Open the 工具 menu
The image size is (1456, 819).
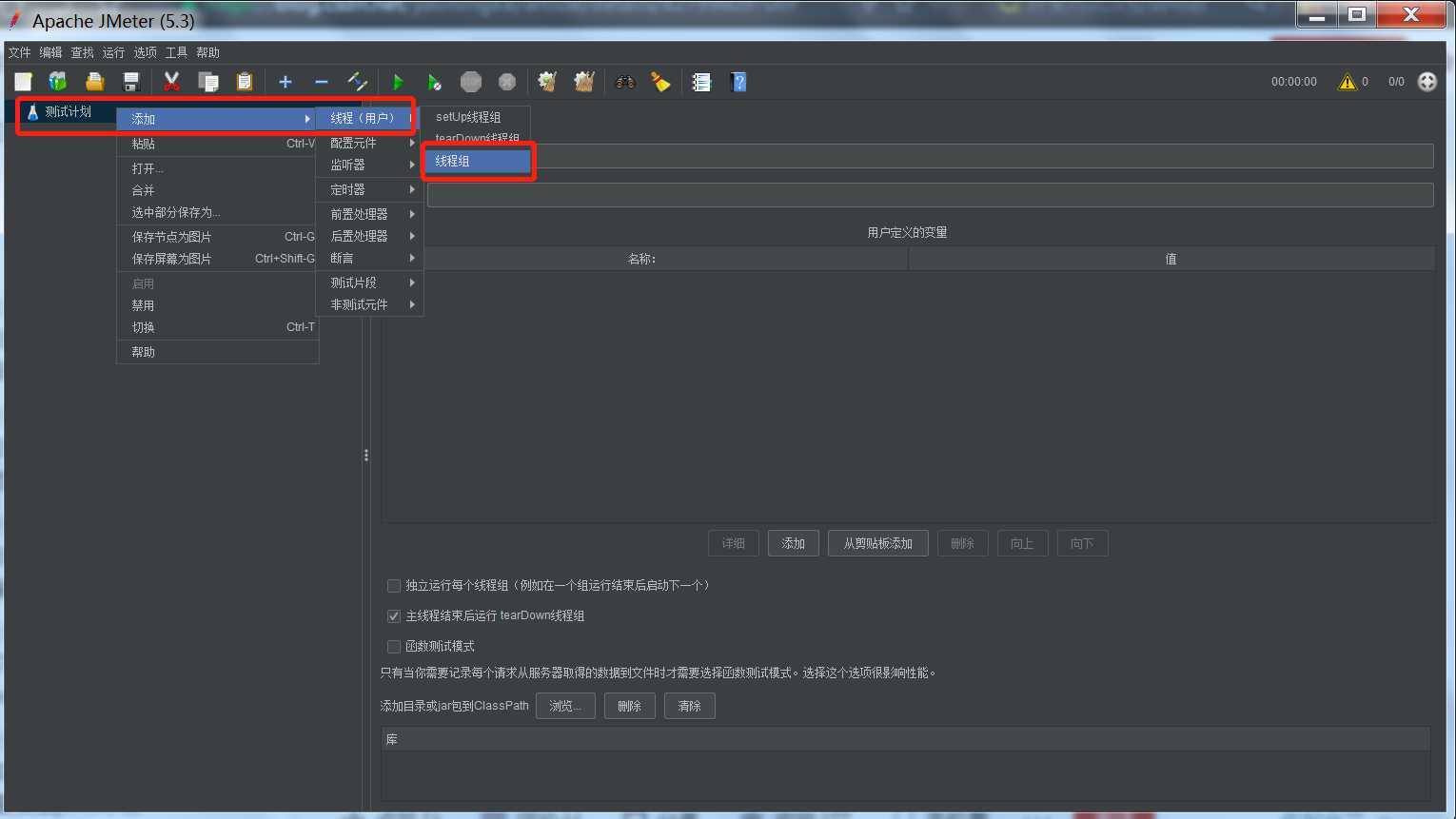coord(177,52)
